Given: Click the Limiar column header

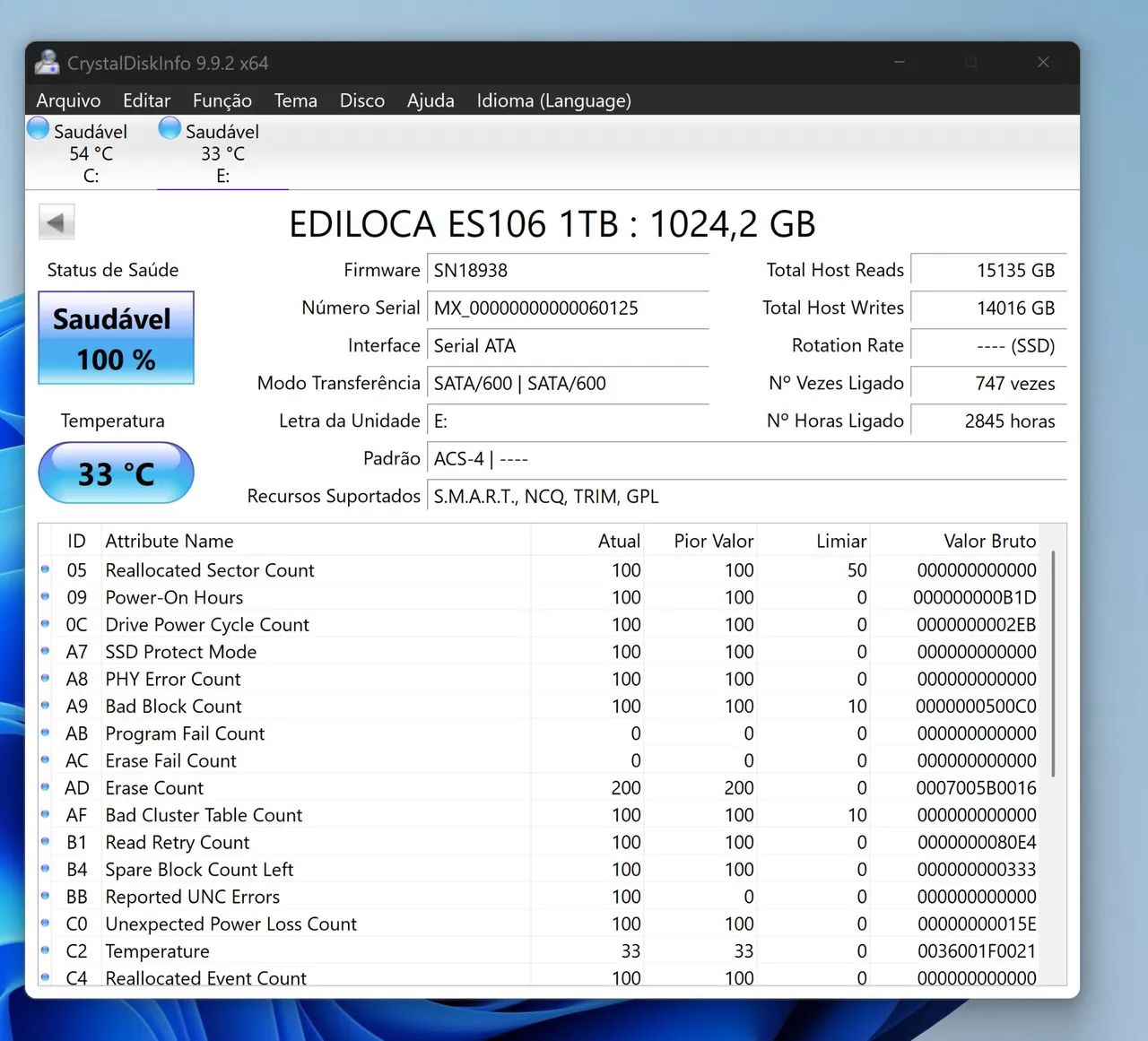Looking at the screenshot, I should click(813, 541).
